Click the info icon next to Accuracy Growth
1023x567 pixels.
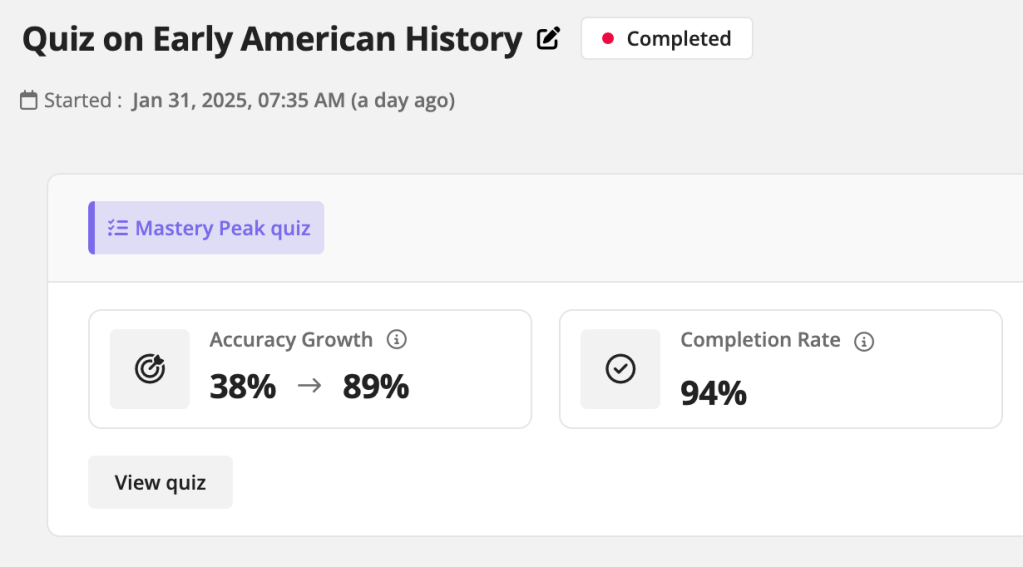tap(397, 340)
